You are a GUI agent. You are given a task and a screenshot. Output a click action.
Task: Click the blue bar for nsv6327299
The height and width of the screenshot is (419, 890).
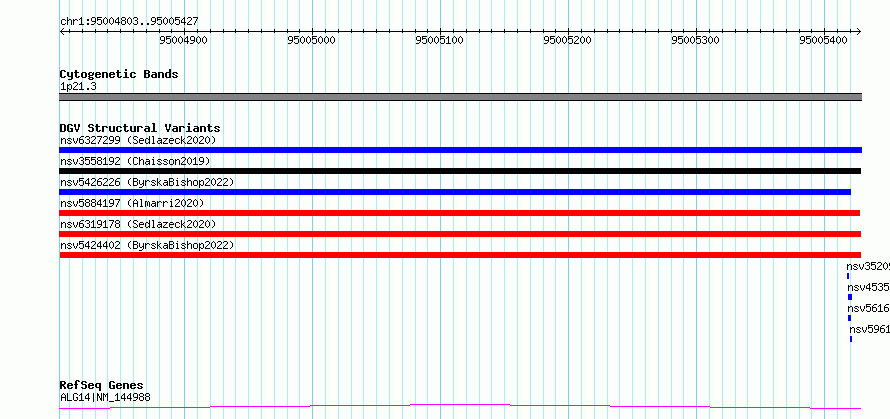click(x=460, y=150)
